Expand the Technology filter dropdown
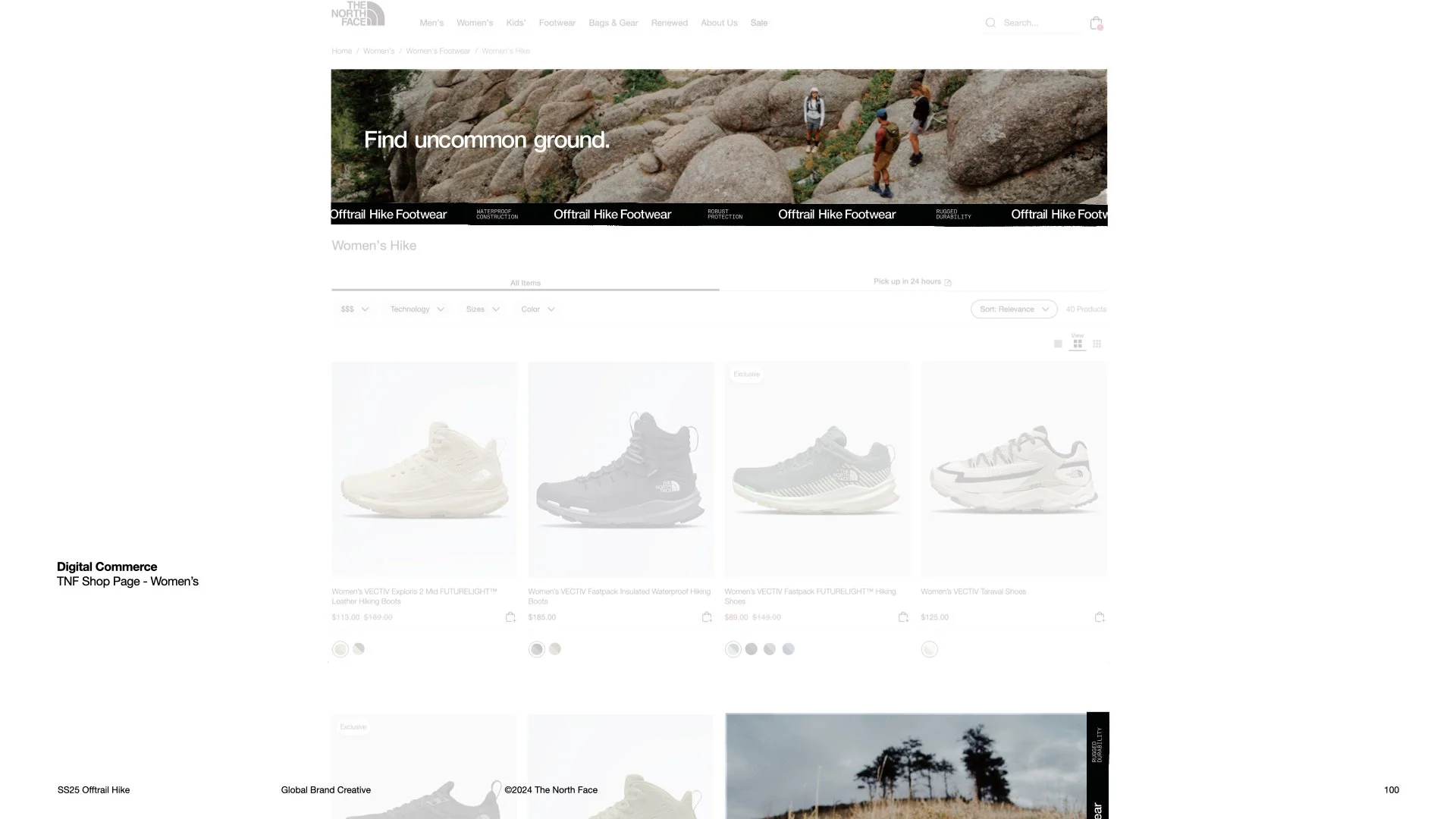 pos(417,309)
